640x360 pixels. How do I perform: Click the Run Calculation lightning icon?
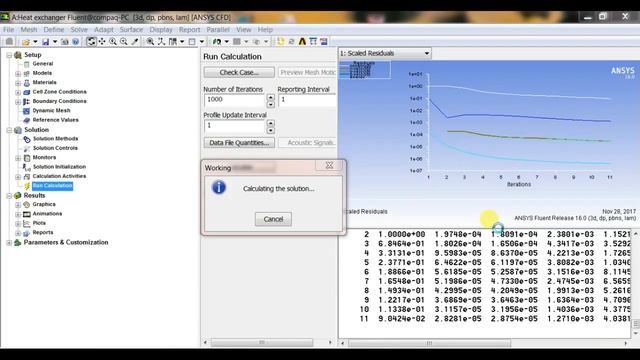coord(27,186)
